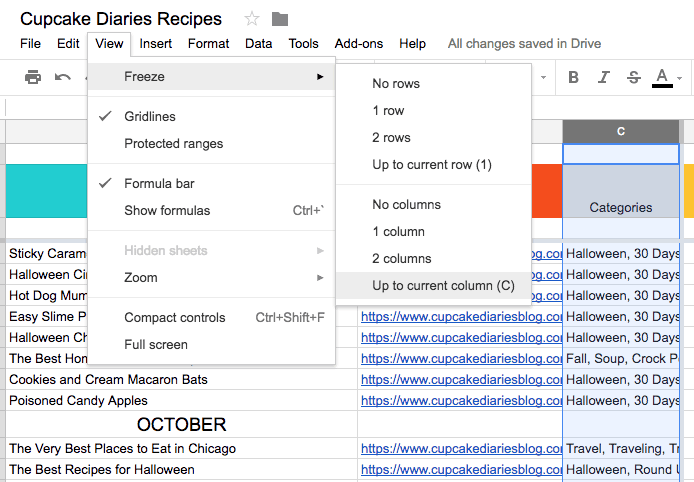Open the move-to-folder icon
Viewport: 694px width, 482px height.
pyautogui.click(x=280, y=19)
